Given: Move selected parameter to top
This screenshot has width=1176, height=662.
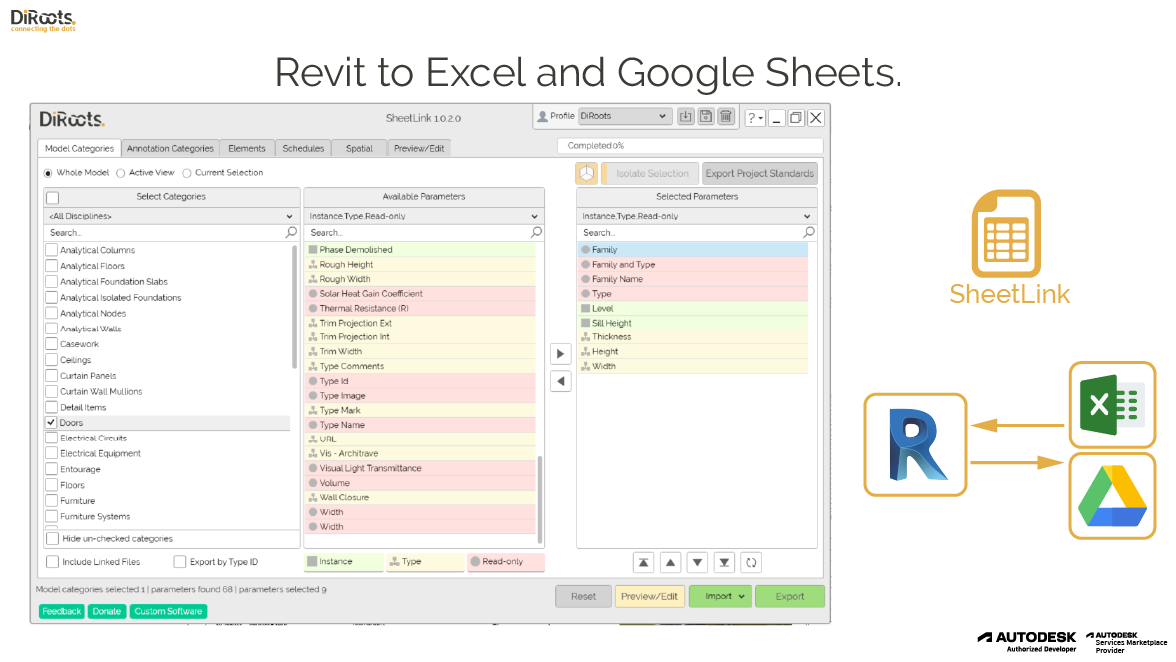Looking at the screenshot, I should tap(644, 562).
